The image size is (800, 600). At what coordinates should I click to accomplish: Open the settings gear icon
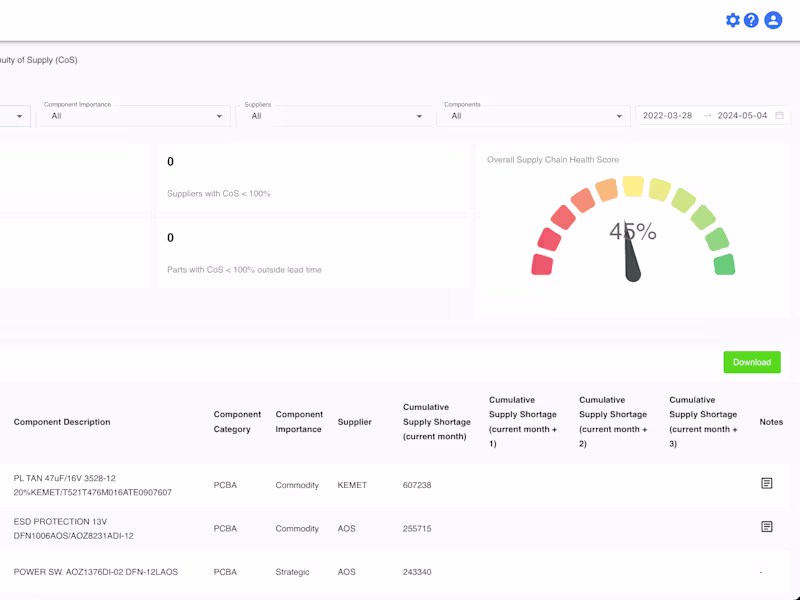tap(733, 20)
